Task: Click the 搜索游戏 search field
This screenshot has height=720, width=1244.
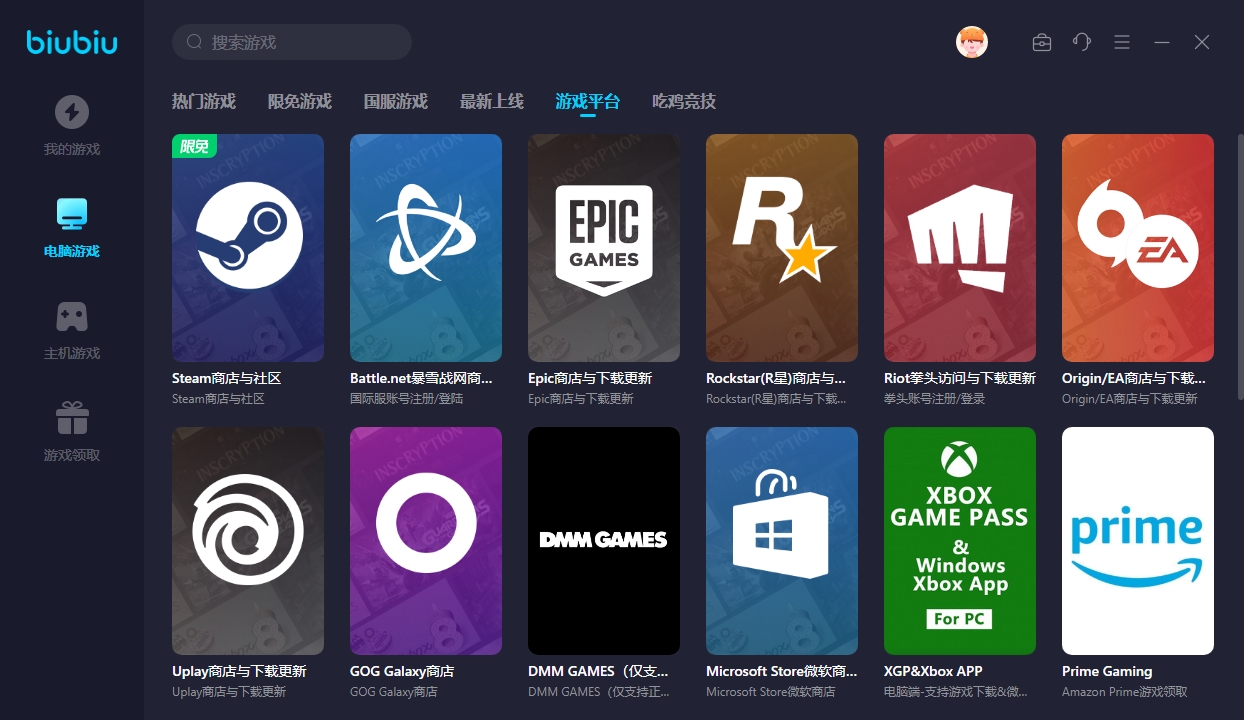Action: [300, 42]
